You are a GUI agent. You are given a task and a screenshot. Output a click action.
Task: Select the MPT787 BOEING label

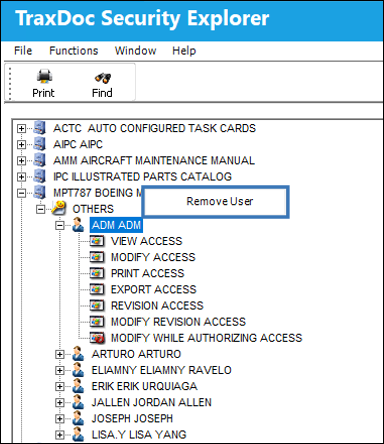pos(97,192)
